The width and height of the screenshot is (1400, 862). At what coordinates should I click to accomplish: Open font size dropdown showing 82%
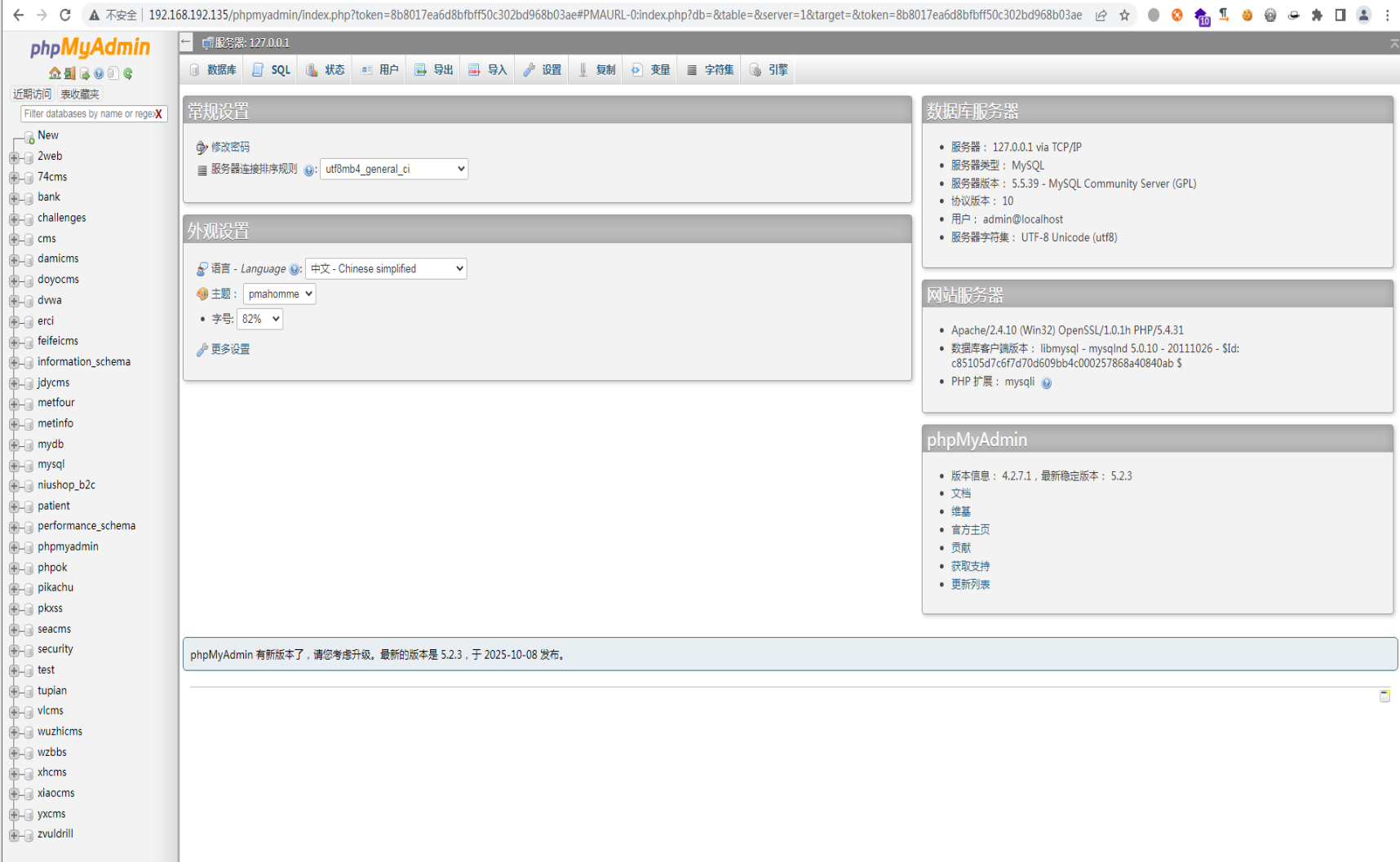click(259, 319)
